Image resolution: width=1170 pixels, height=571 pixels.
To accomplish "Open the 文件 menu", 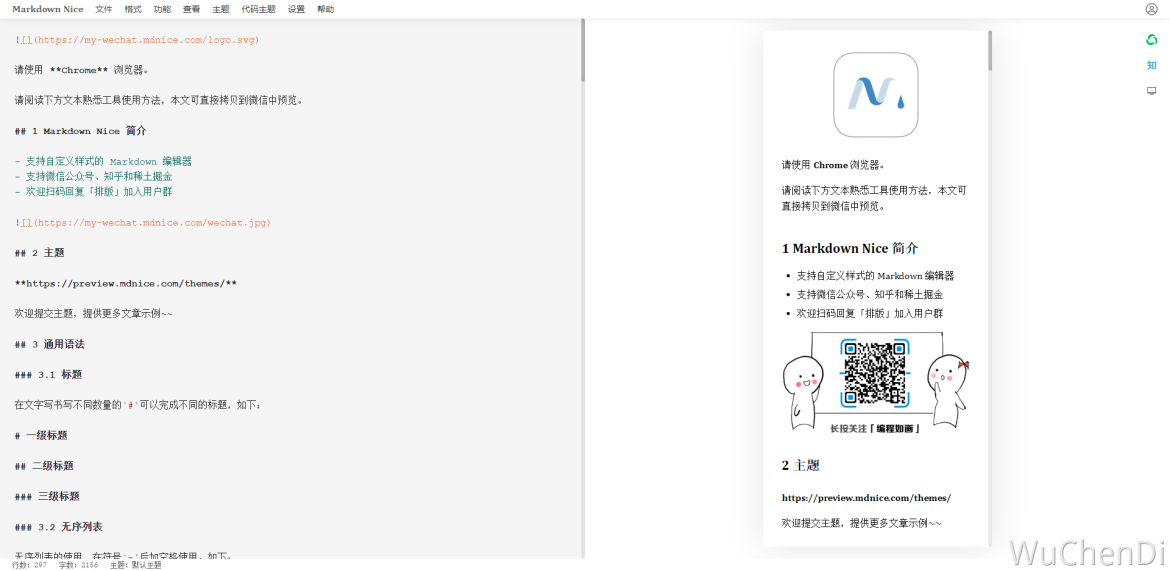I will click(104, 10).
